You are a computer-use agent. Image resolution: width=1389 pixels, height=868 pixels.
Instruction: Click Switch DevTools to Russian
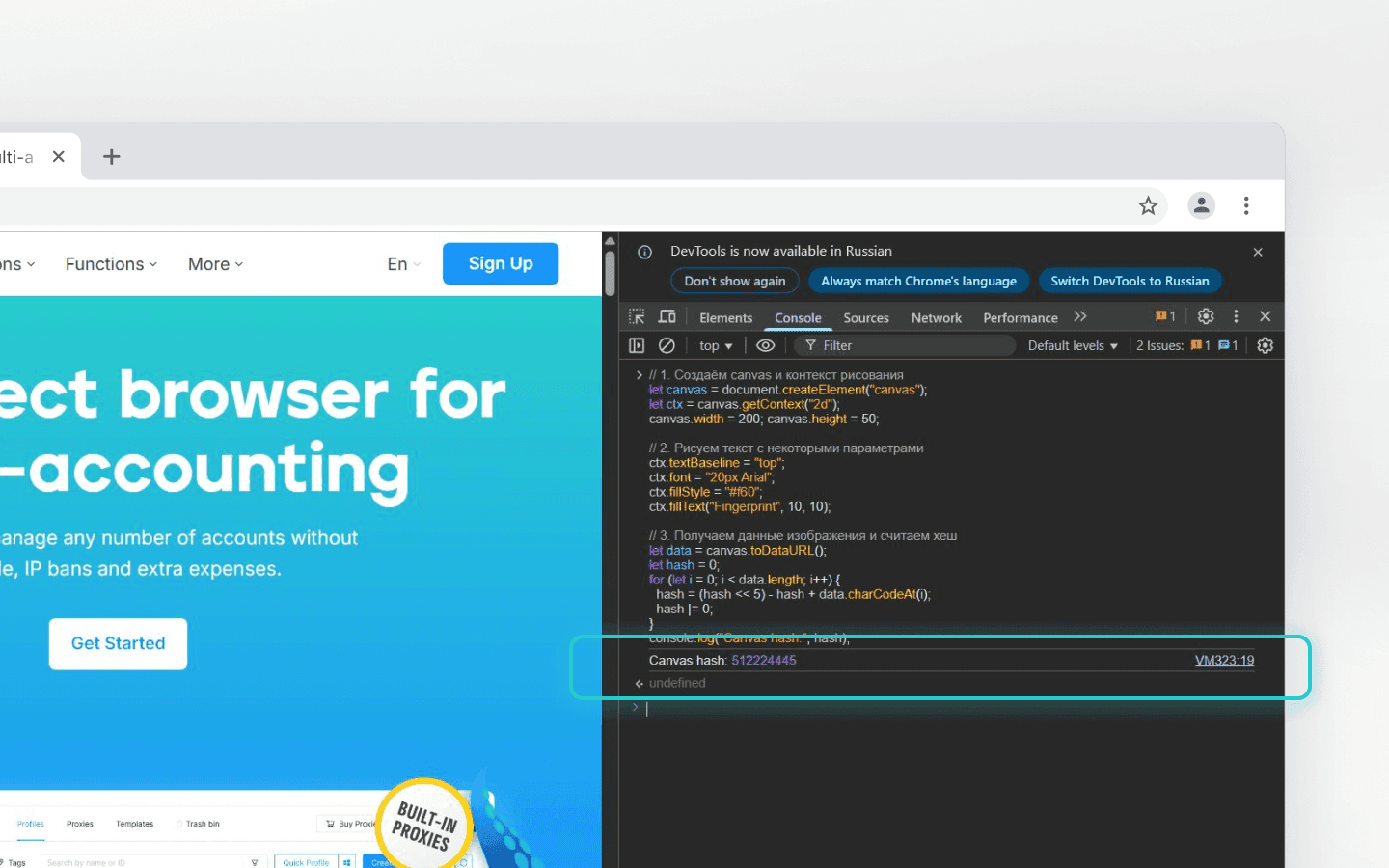[1130, 281]
